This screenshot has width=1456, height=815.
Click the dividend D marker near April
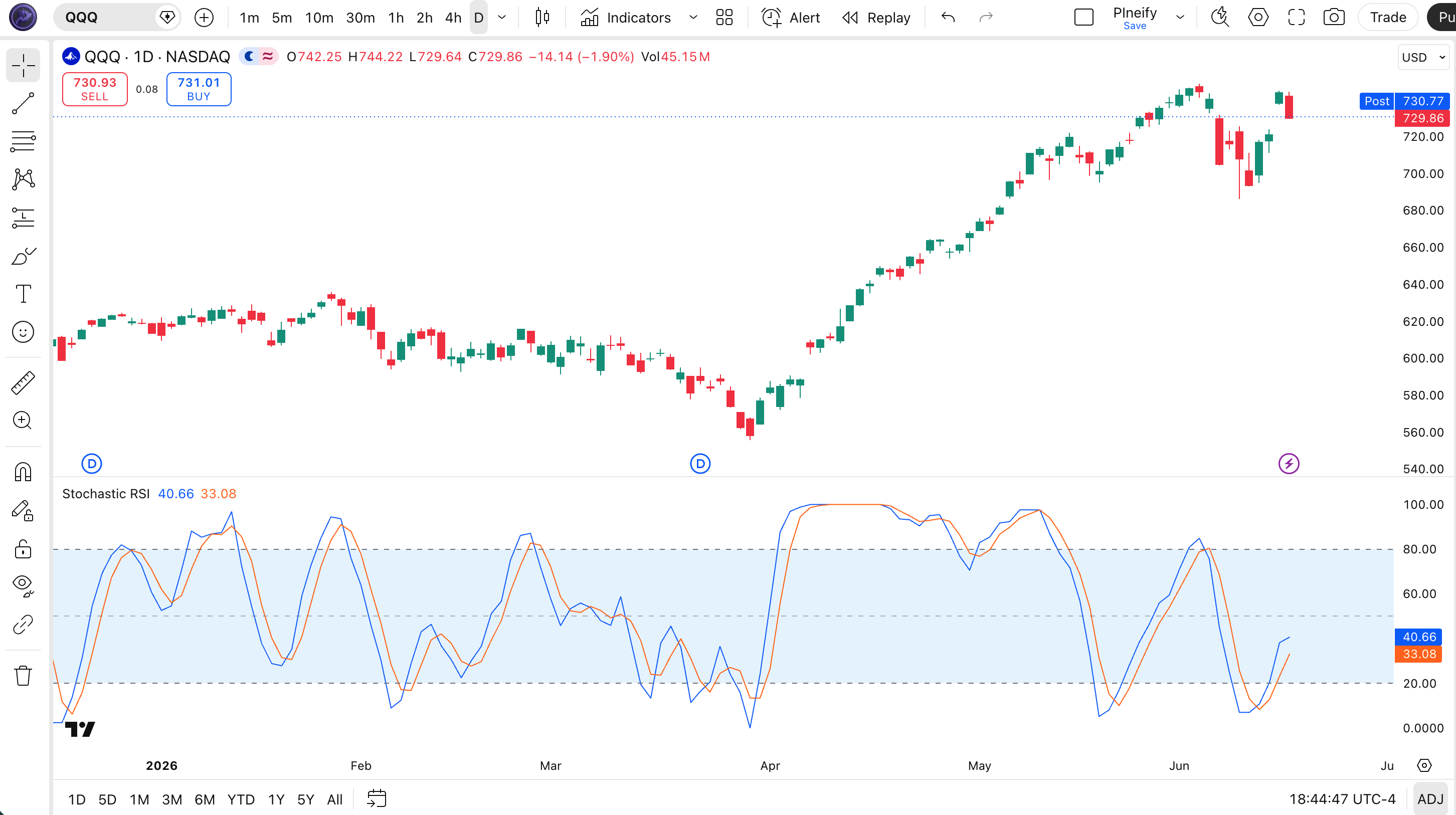pyautogui.click(x=700, y=464)
